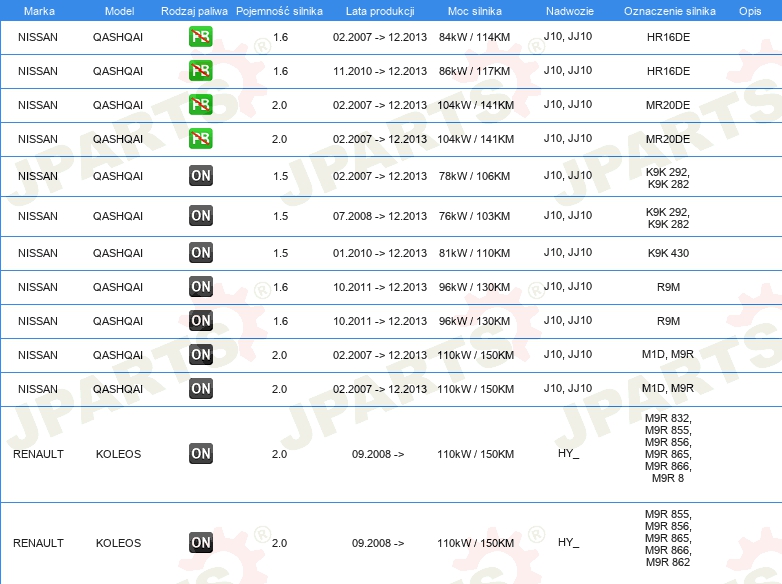Click the engine code list starting with M9R 832

tap(668, 448)
